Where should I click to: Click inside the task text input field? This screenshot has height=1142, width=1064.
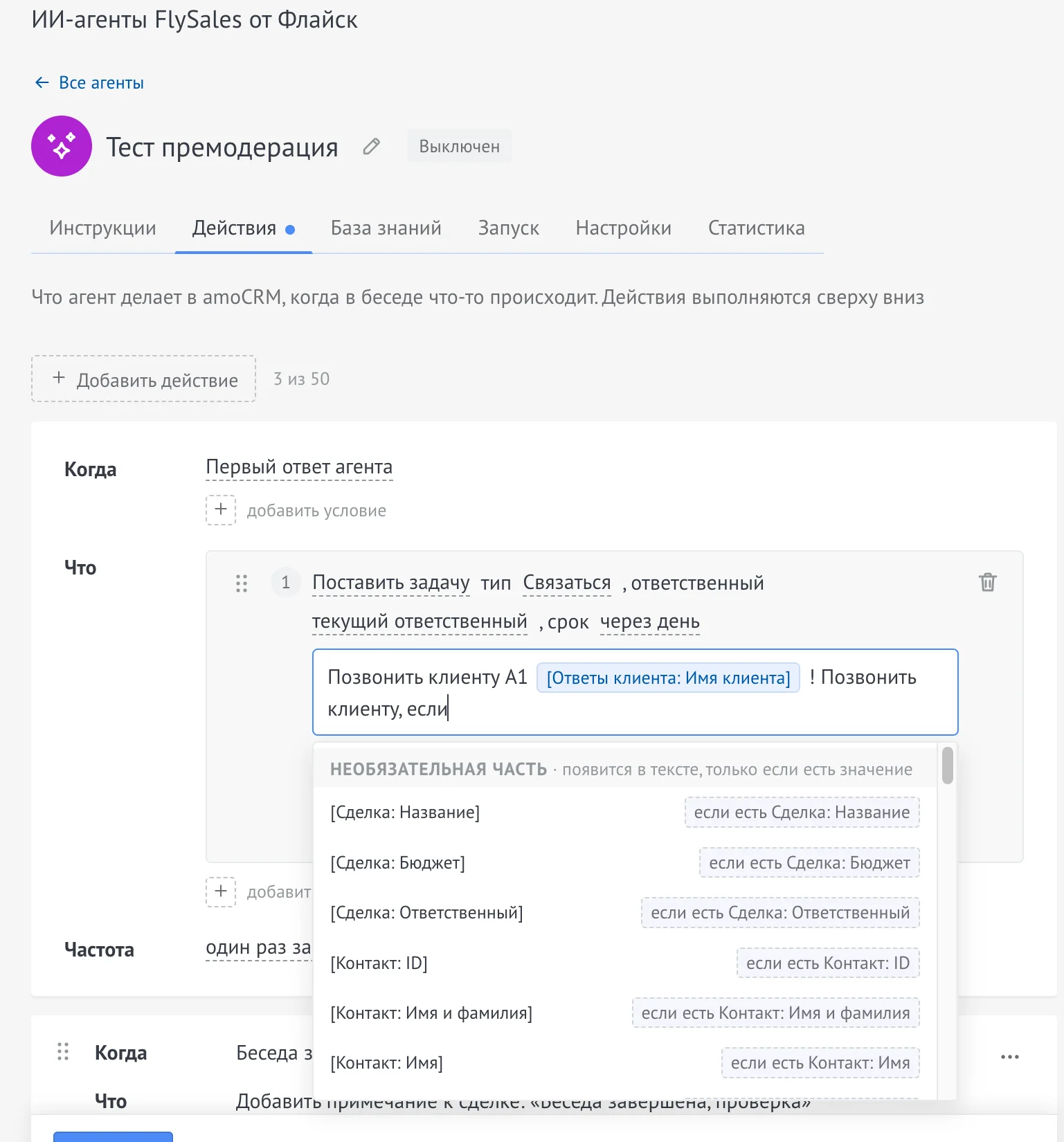point(635,692)
